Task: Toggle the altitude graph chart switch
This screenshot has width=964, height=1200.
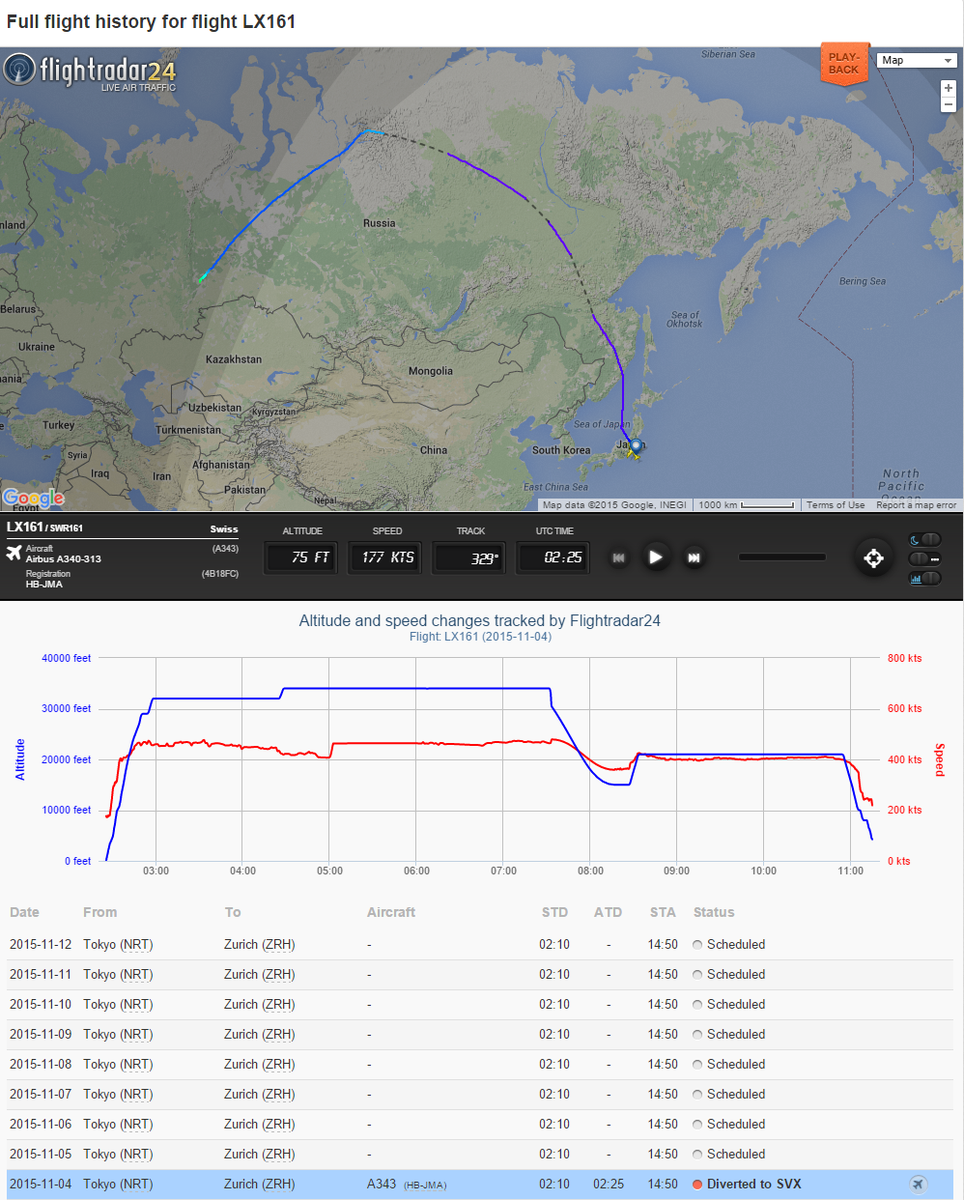Action: (x=924, y=577)
